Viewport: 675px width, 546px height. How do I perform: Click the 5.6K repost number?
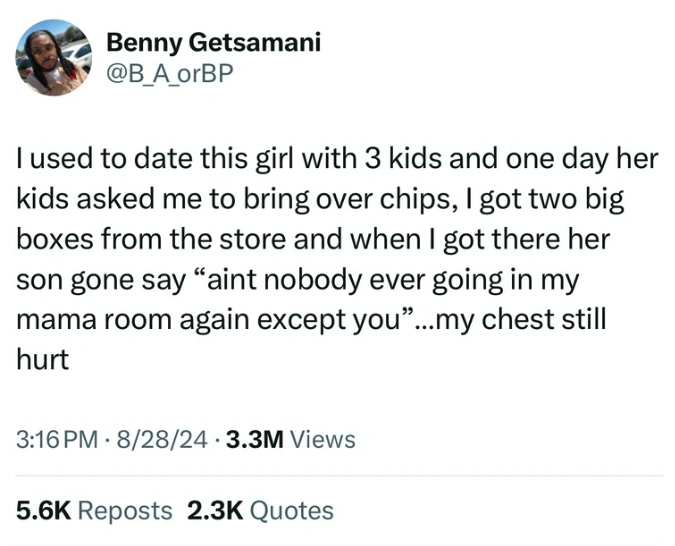43,510
